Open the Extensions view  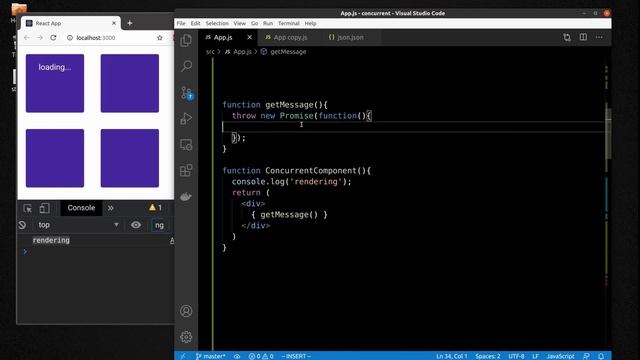186,171
